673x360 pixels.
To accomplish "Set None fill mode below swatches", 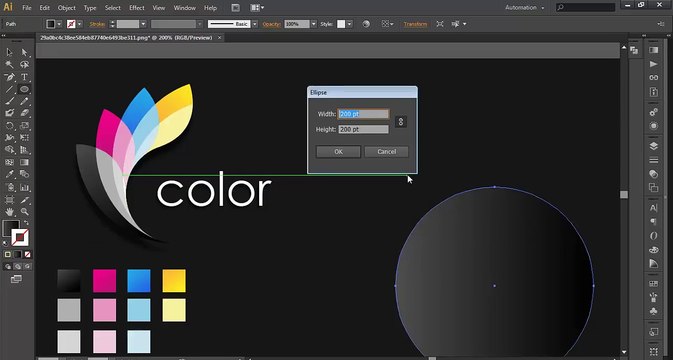I will pyautogui.click(x=27, y=254).
